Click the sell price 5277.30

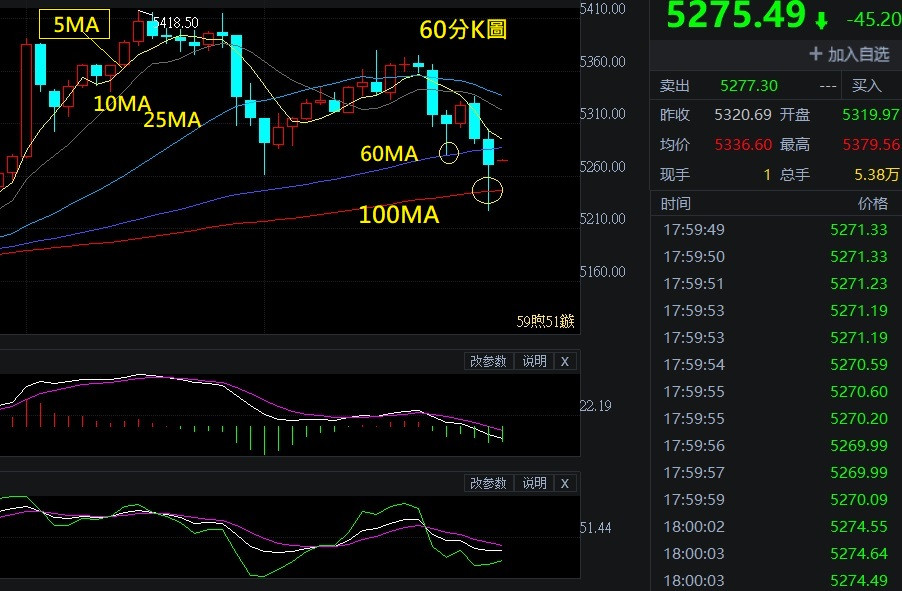coord(748,87)
